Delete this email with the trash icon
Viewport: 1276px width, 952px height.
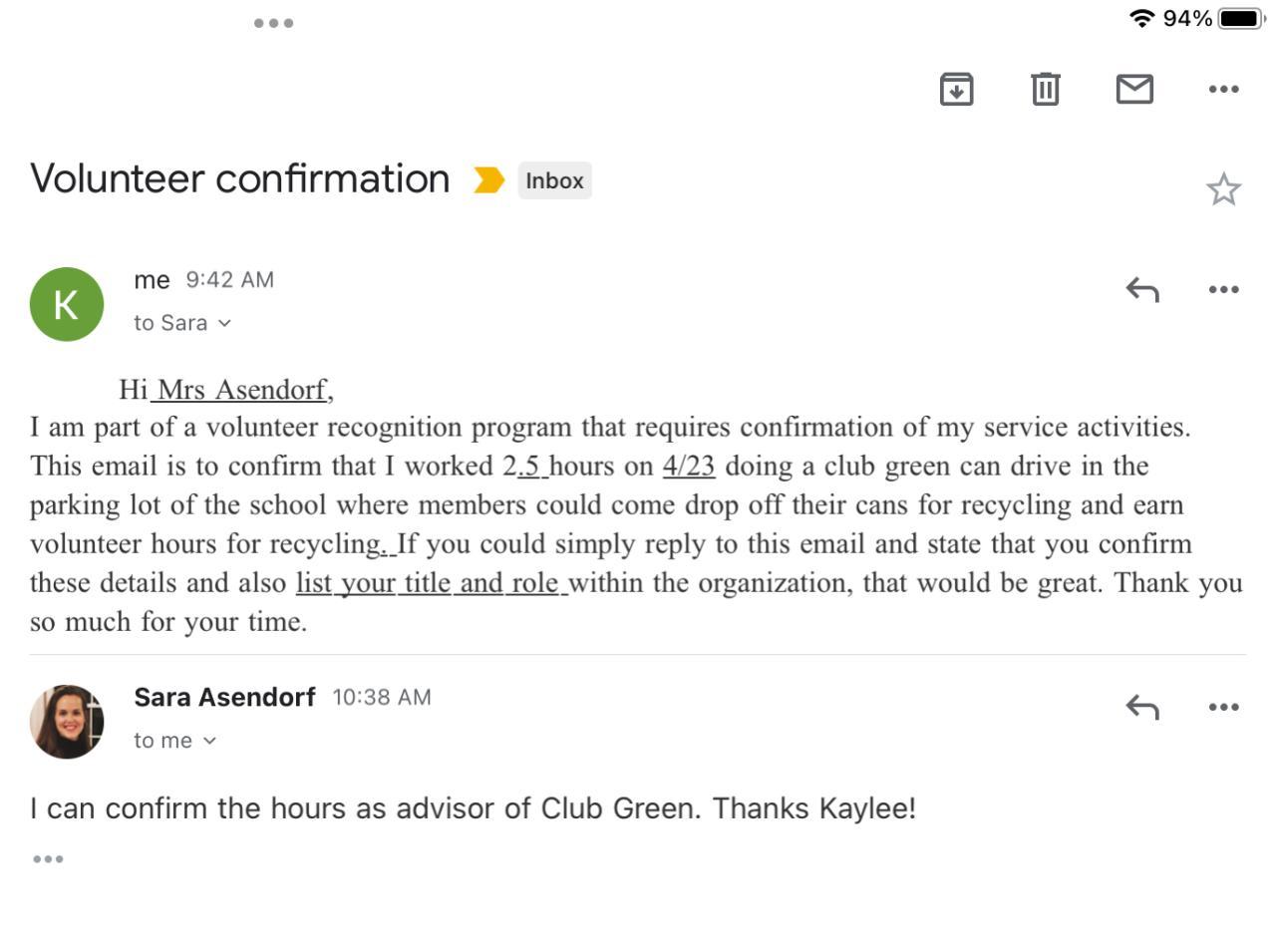(1045, 90)
